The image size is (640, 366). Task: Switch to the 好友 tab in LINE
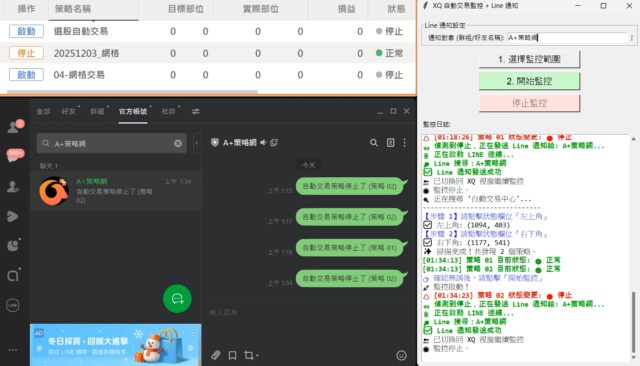(69, 111)
